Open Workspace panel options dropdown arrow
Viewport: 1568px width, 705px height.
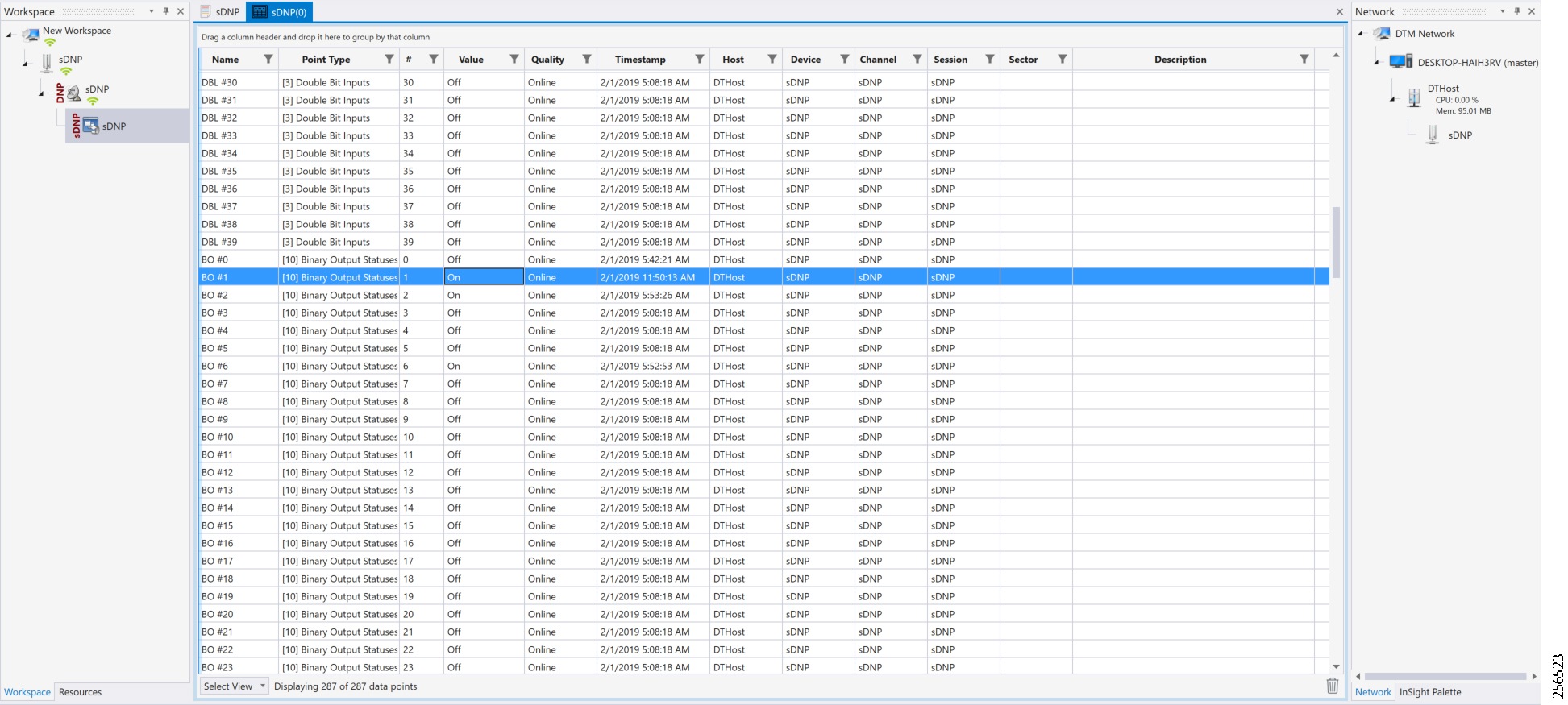pos(152,11)
